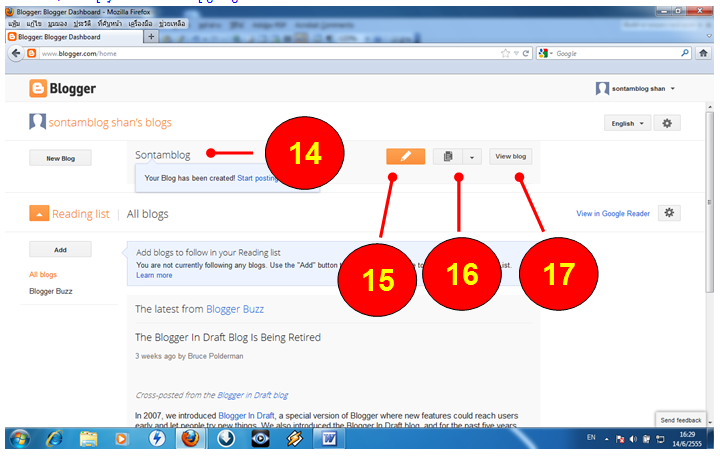Click the orange pencil create-post button

pyautogui.click(x=405, y=157)
